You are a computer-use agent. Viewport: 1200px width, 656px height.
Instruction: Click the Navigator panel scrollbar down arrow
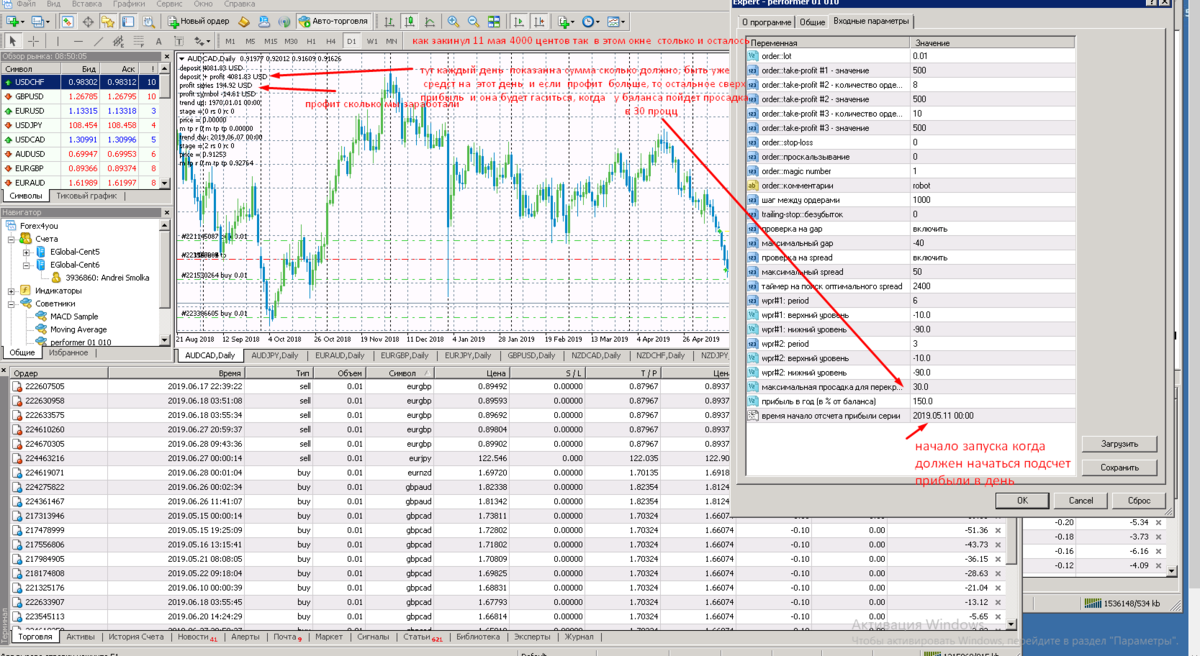pos(166,340)
